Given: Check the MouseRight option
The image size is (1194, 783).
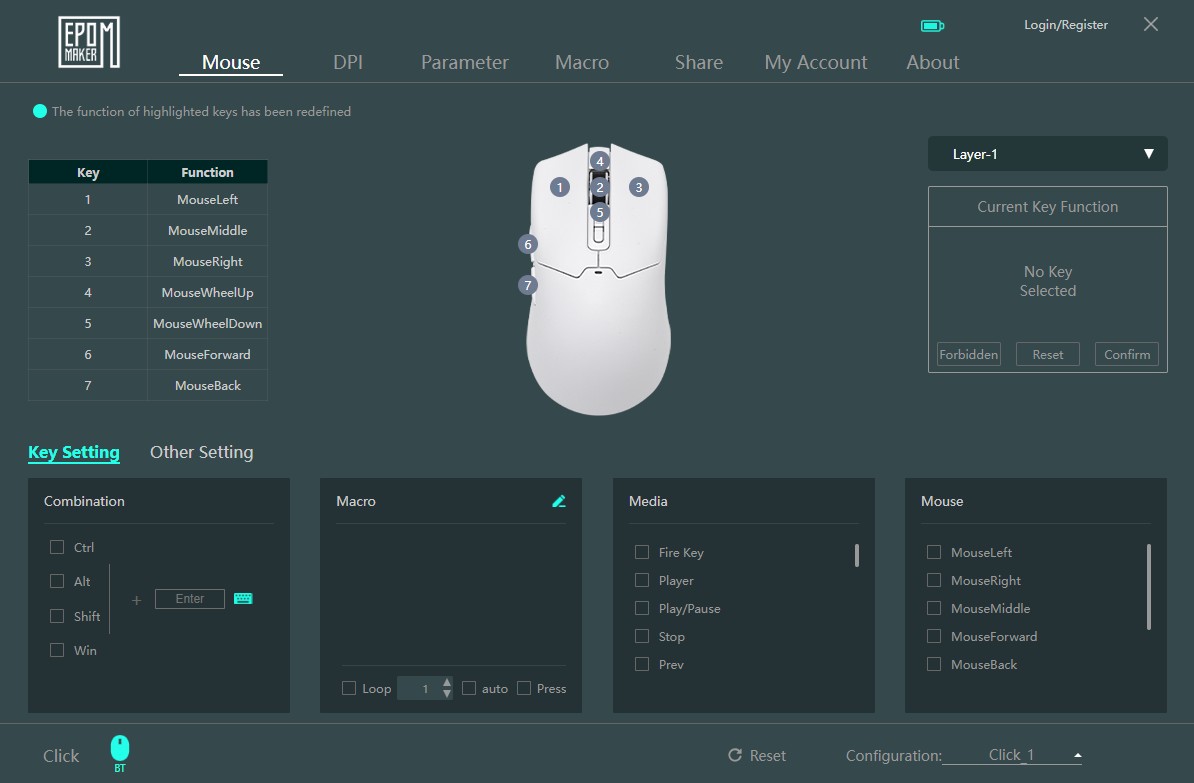Looking at the screenshot, I should tap(934, 580).
